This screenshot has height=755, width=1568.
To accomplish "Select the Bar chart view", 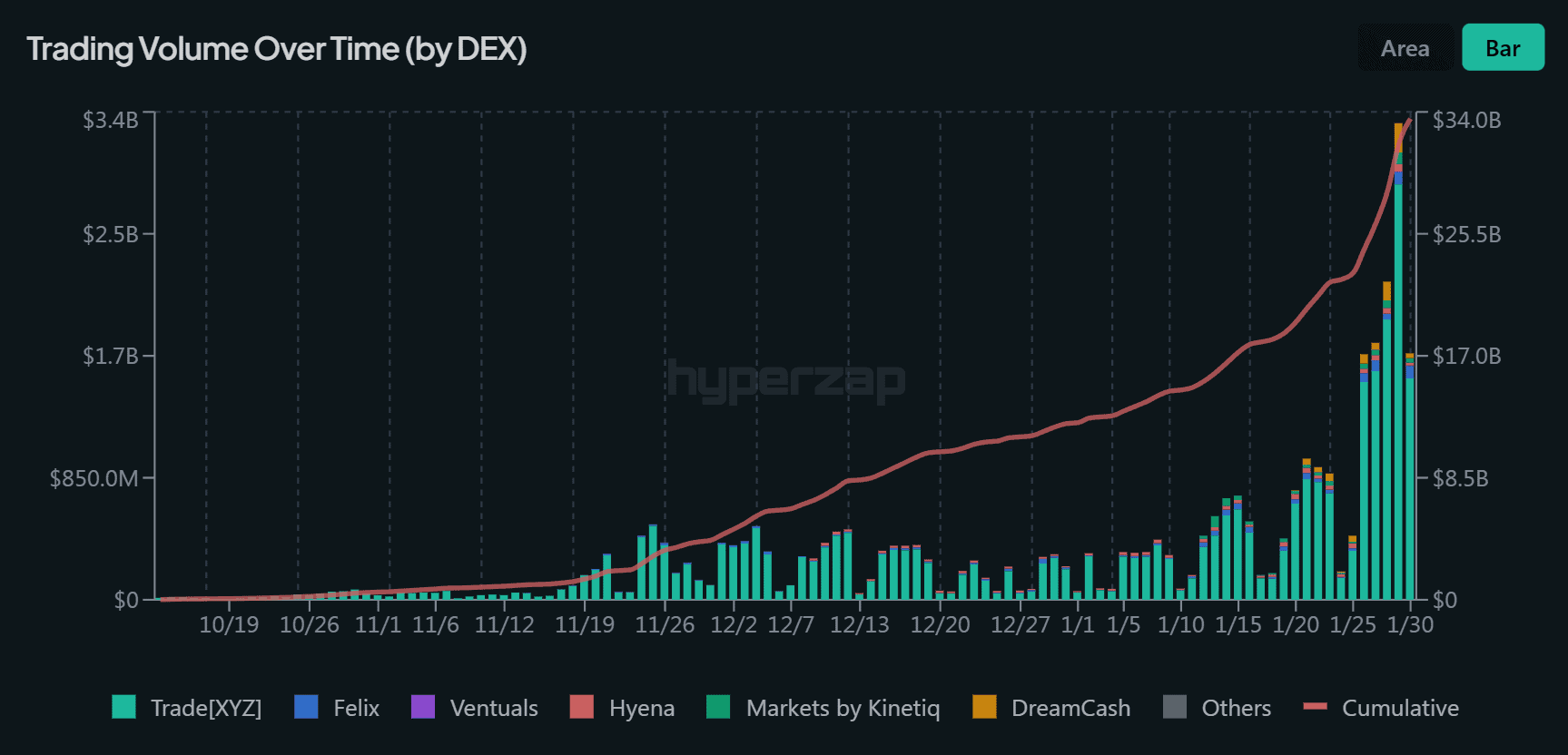I will (x=1502, y=48).
